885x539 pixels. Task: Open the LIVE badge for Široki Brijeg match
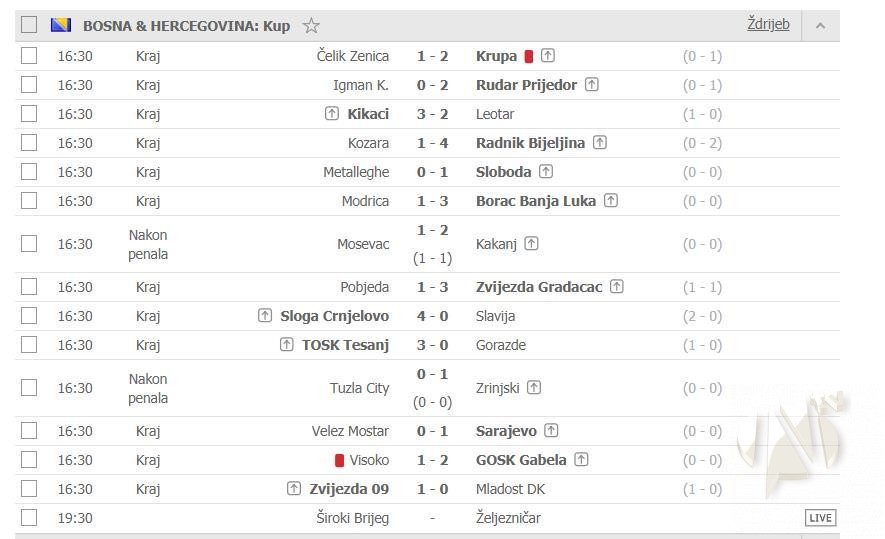coord(820,518)
